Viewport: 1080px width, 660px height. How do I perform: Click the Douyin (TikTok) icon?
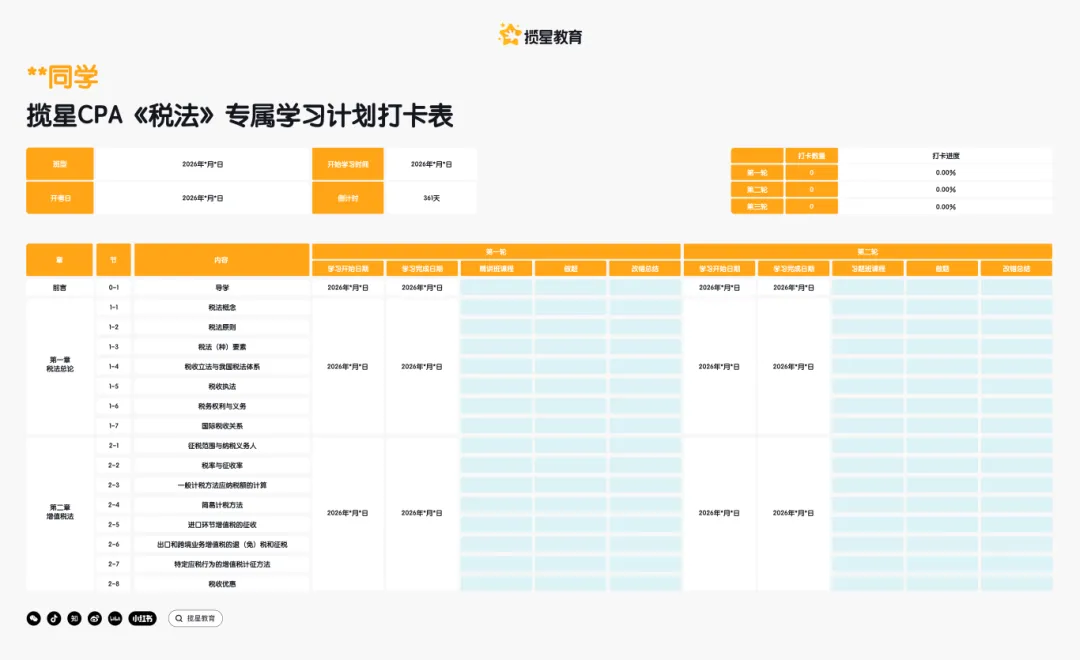click(x=54, y=619)
